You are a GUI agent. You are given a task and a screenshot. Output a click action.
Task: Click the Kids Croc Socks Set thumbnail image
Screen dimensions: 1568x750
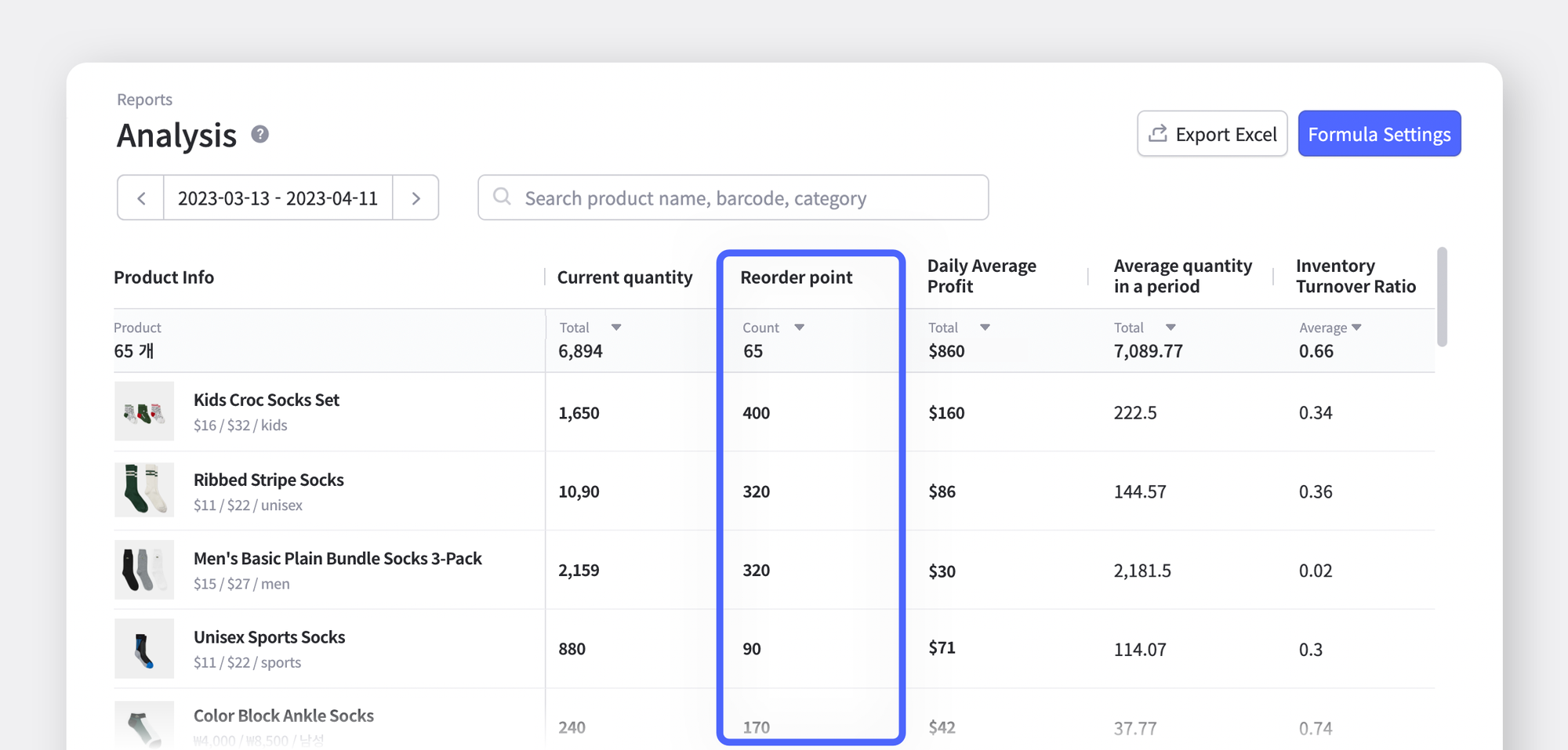point(144,411)
